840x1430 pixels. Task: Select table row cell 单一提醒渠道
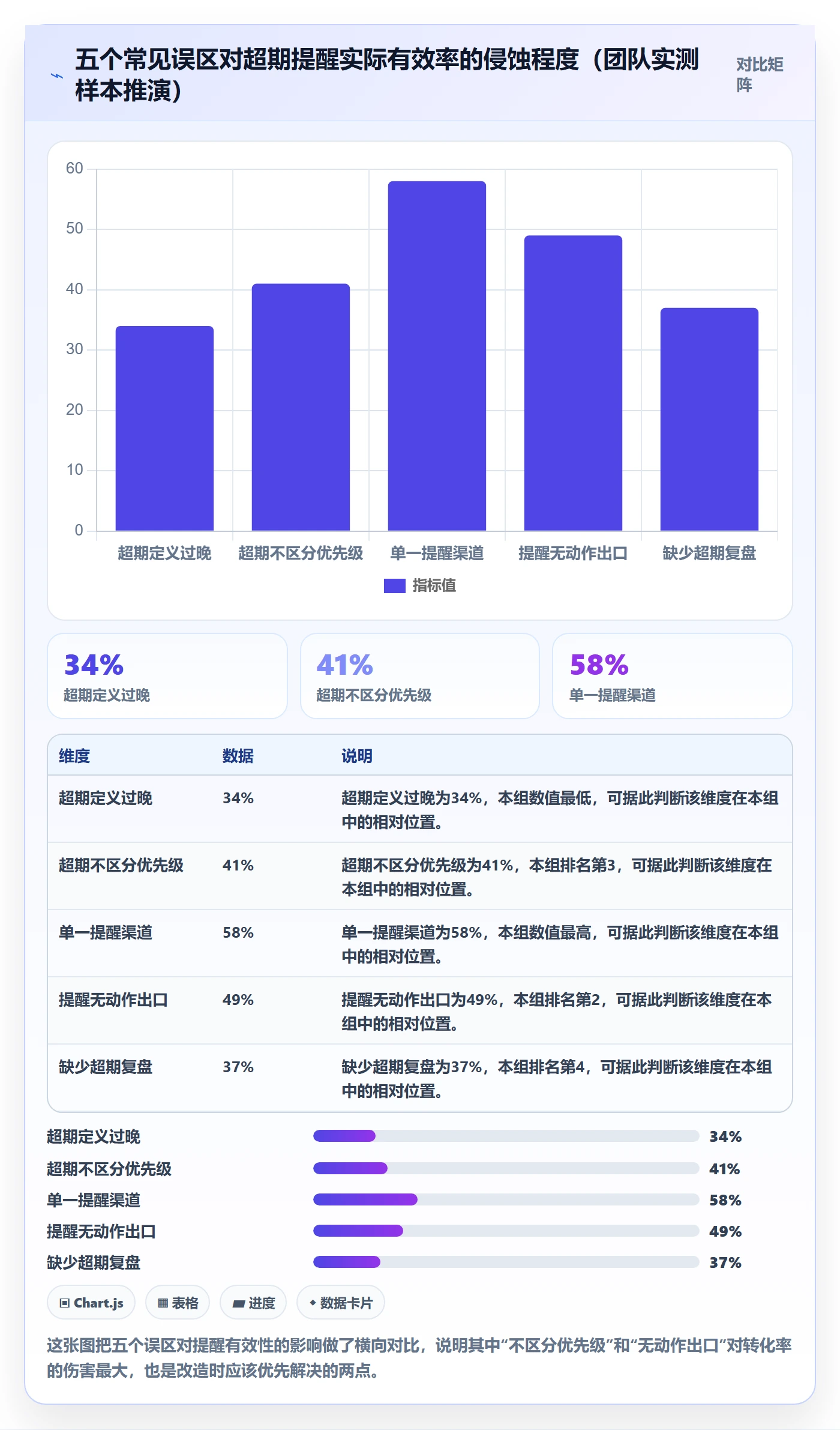pos(106,932)
